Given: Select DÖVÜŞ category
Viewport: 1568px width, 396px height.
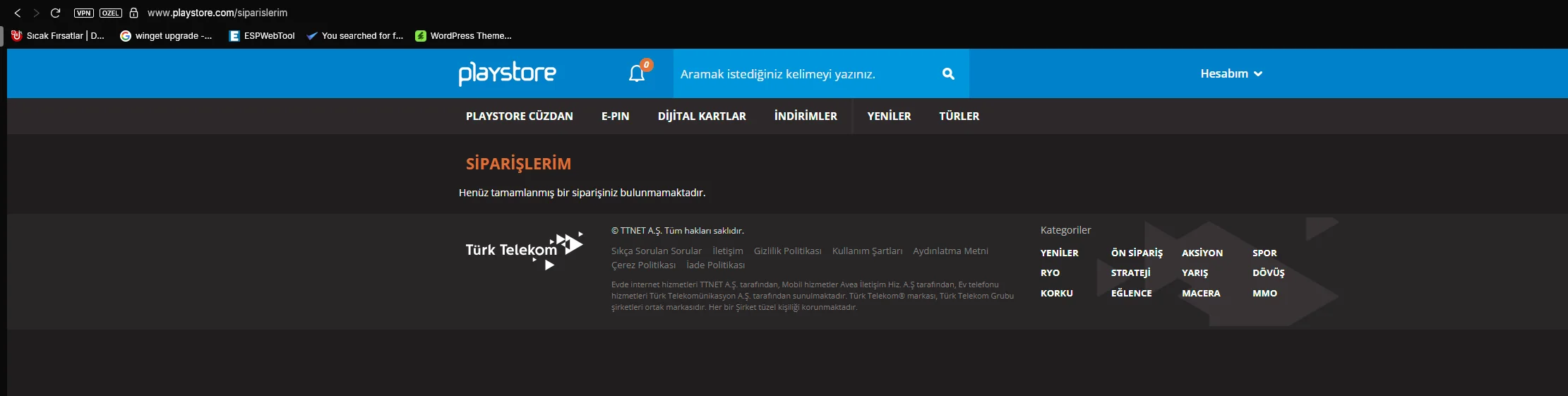Looking at the screenshot, I should [1269, 272].
